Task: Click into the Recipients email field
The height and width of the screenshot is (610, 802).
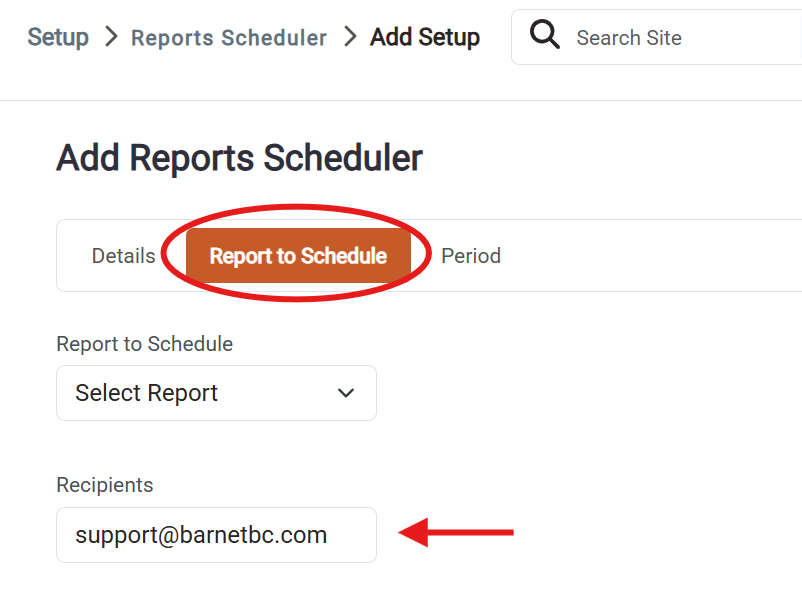Action: pyautogui.click(x=216, y=535)
